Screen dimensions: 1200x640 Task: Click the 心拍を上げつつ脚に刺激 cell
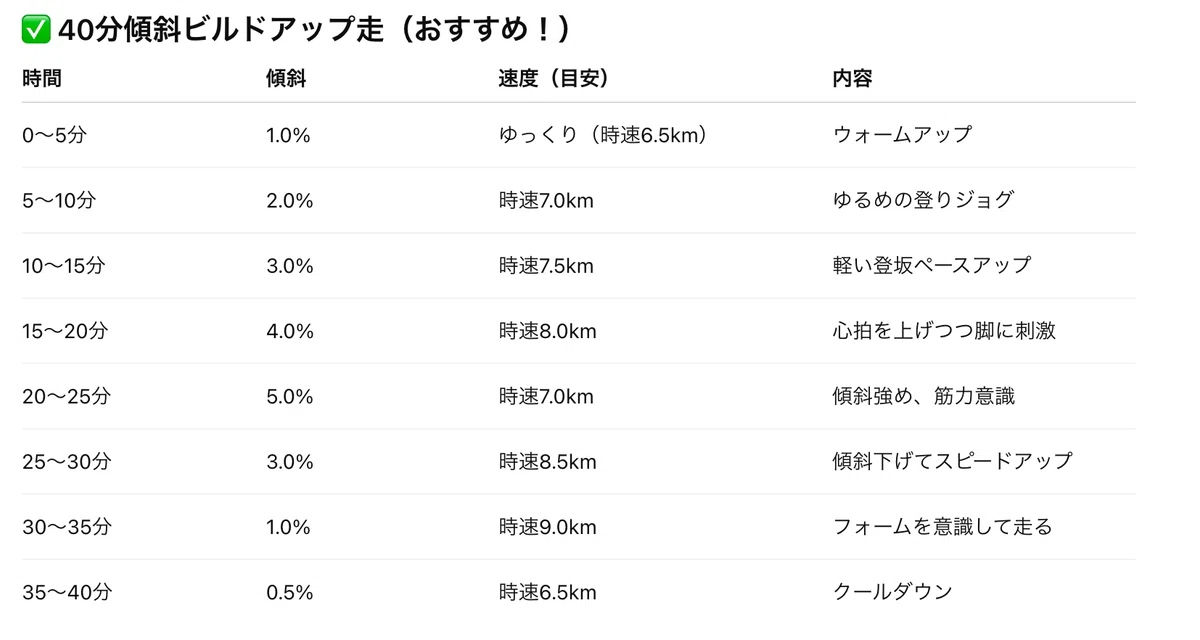pos(944,331)
